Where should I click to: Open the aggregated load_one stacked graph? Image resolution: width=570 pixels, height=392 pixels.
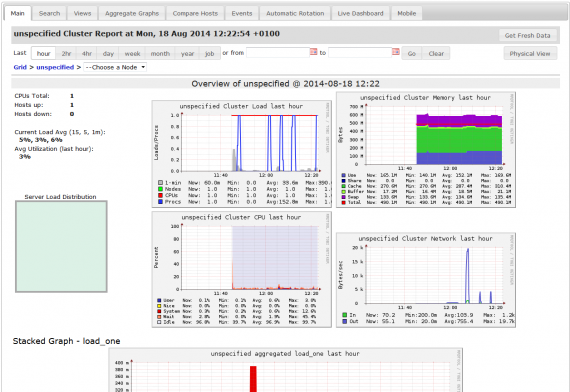286,370
